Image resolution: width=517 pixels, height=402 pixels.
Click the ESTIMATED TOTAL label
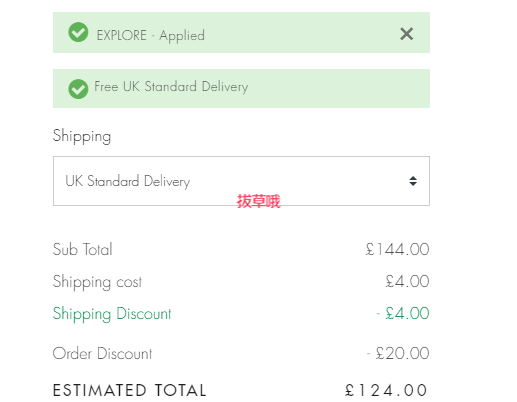coord(130,390)
